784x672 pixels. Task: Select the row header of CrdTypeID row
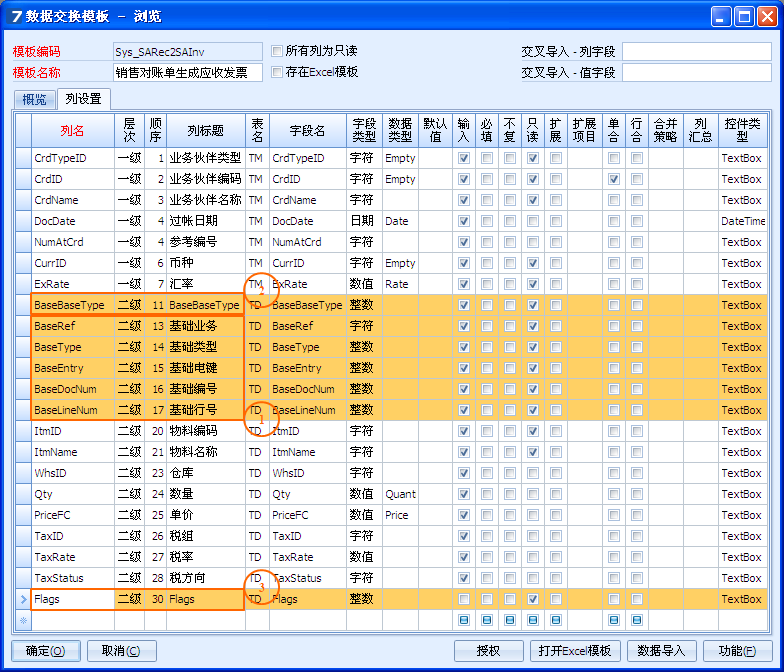pos(23,158)
